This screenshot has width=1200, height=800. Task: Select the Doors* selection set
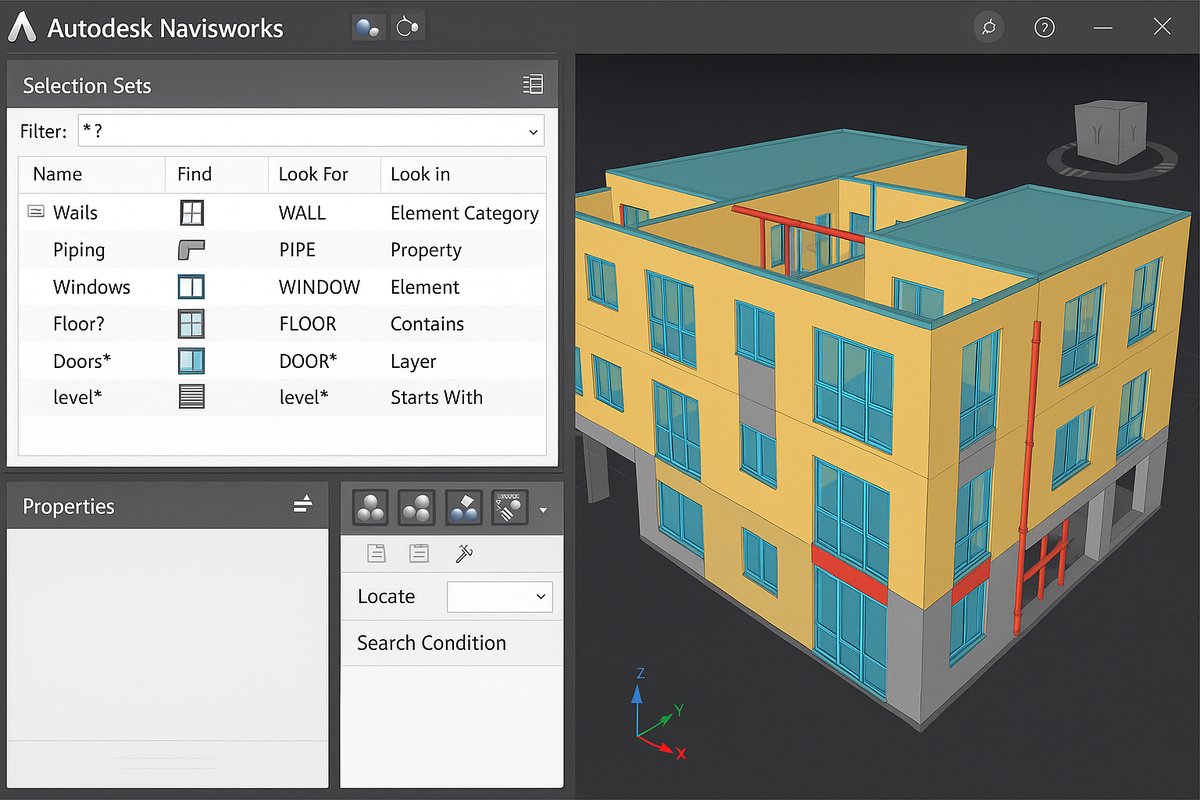pyautogui.click(x=82, y=361)
